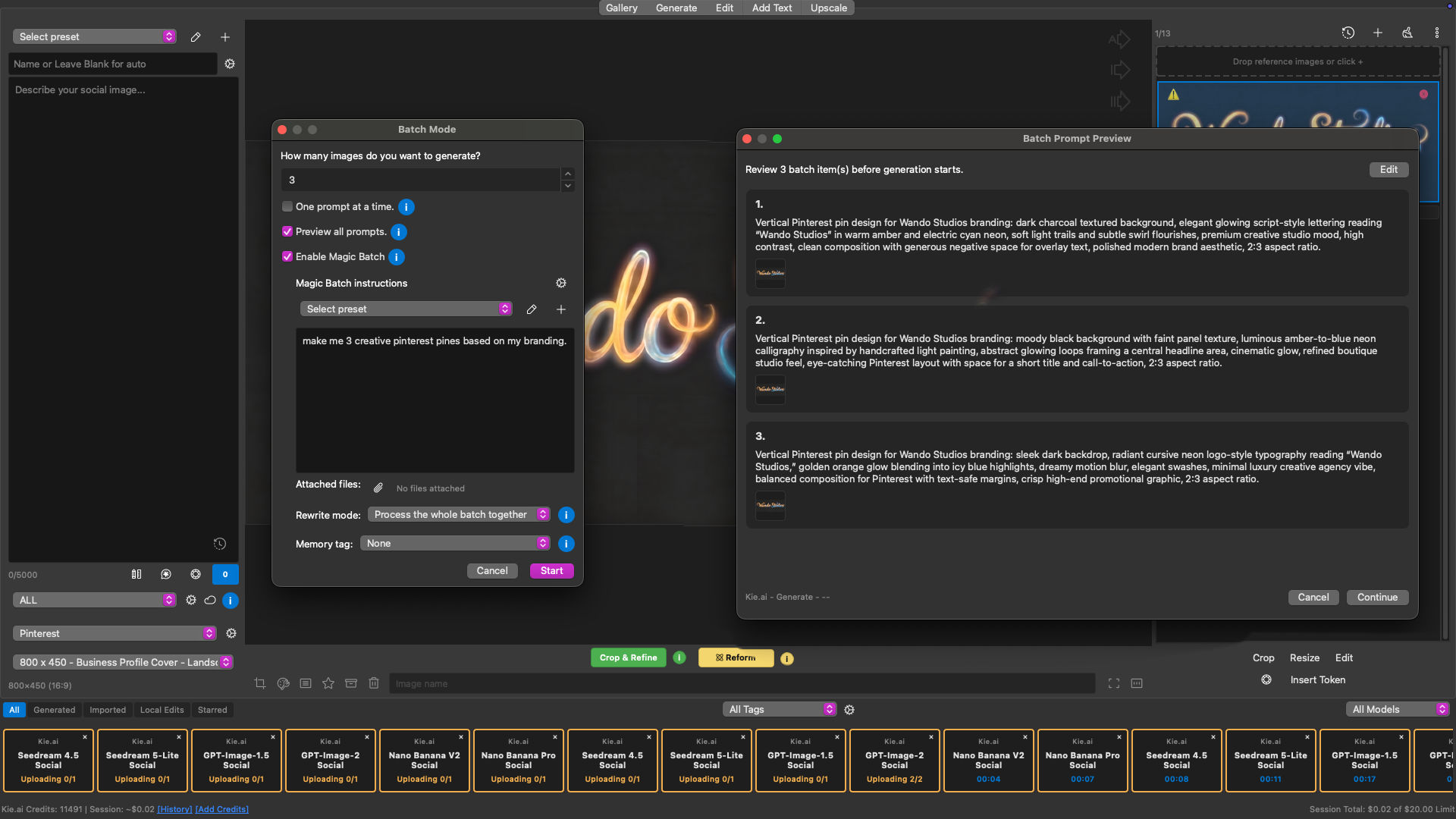Open the All Models filter dropdown
This screenshot has width=1456, height=819.
click(1398, 709)
